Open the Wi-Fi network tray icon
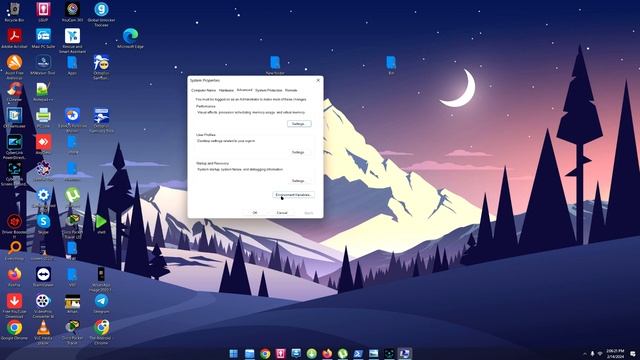Viewport: 640px width, 360px height. (600, 353)
